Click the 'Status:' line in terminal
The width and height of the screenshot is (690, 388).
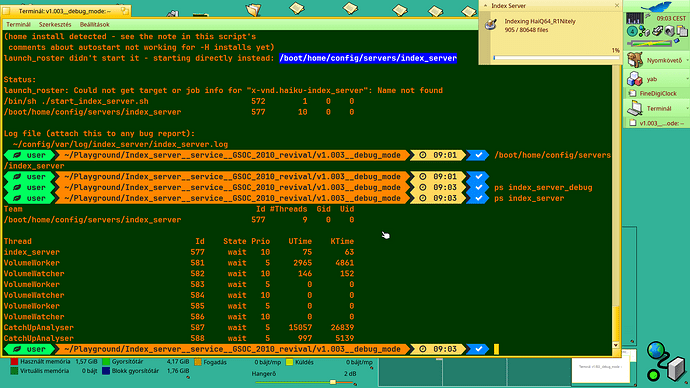click(20, 80)
